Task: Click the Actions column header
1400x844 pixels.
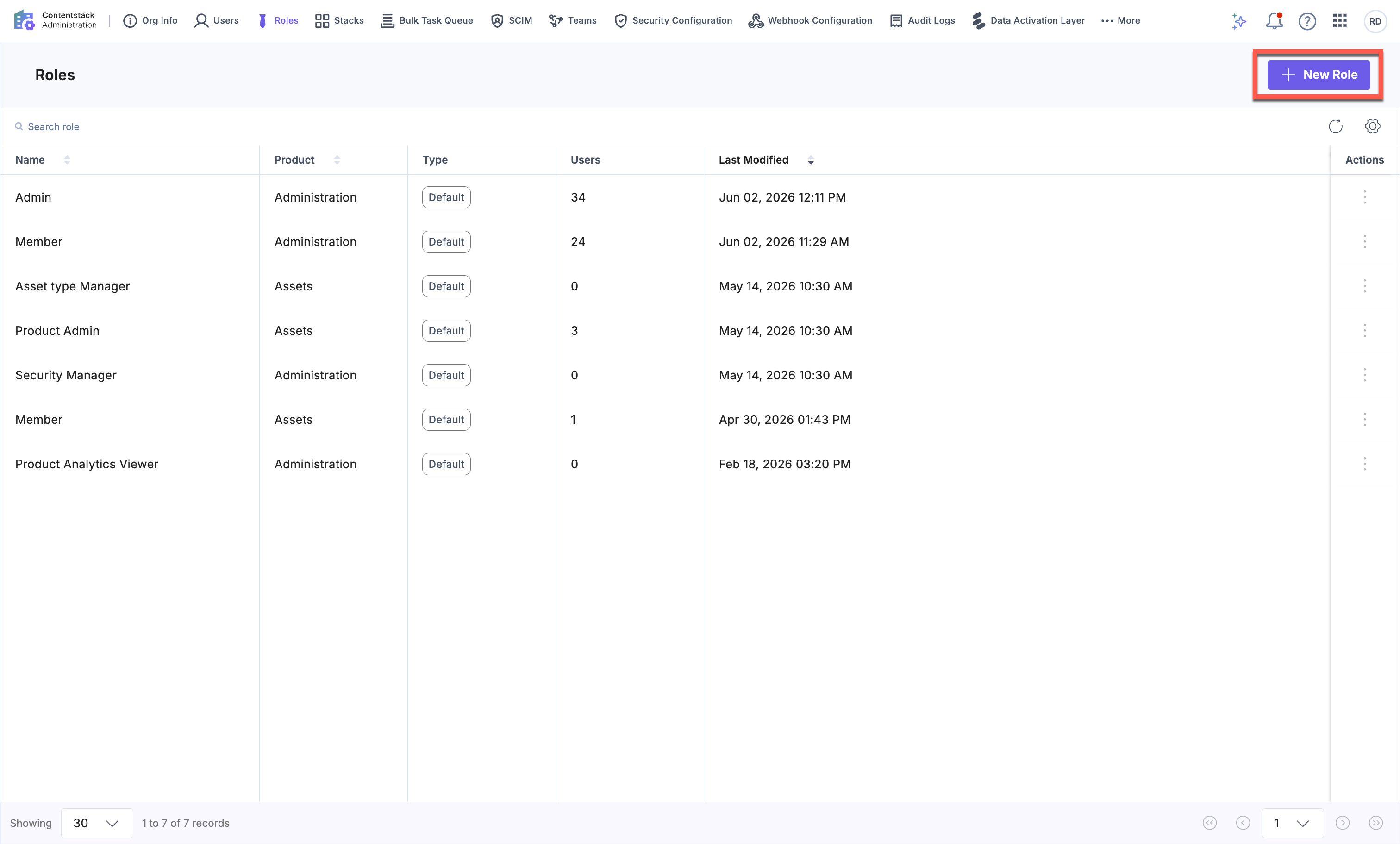Action: tap(1364, 160)
